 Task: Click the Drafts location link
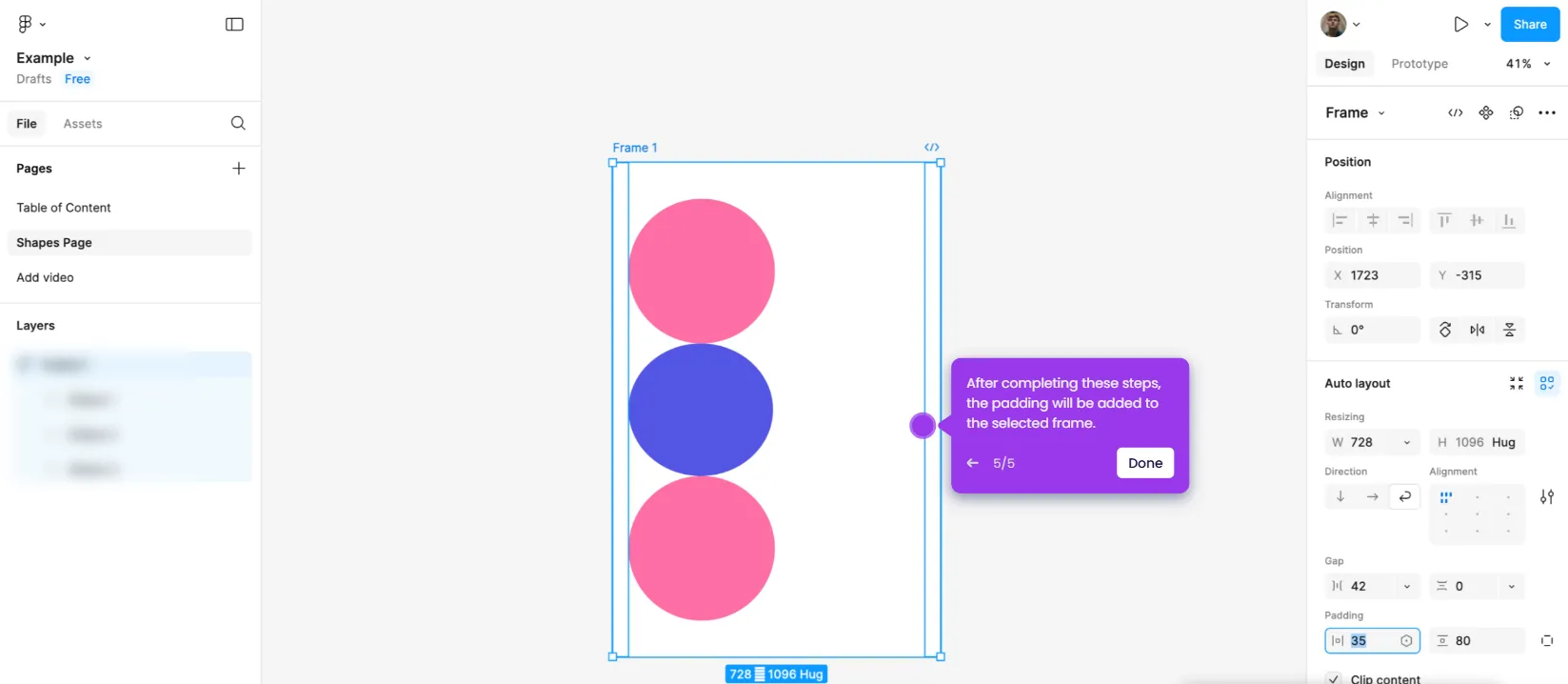point(33,79)
